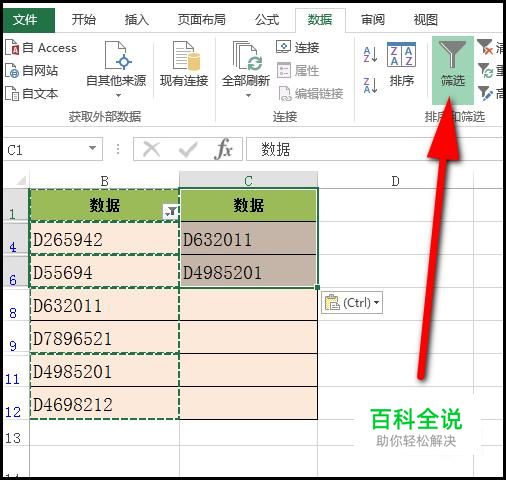Select column C header
This screenshot has height=480, width=506.
[248, 180]
